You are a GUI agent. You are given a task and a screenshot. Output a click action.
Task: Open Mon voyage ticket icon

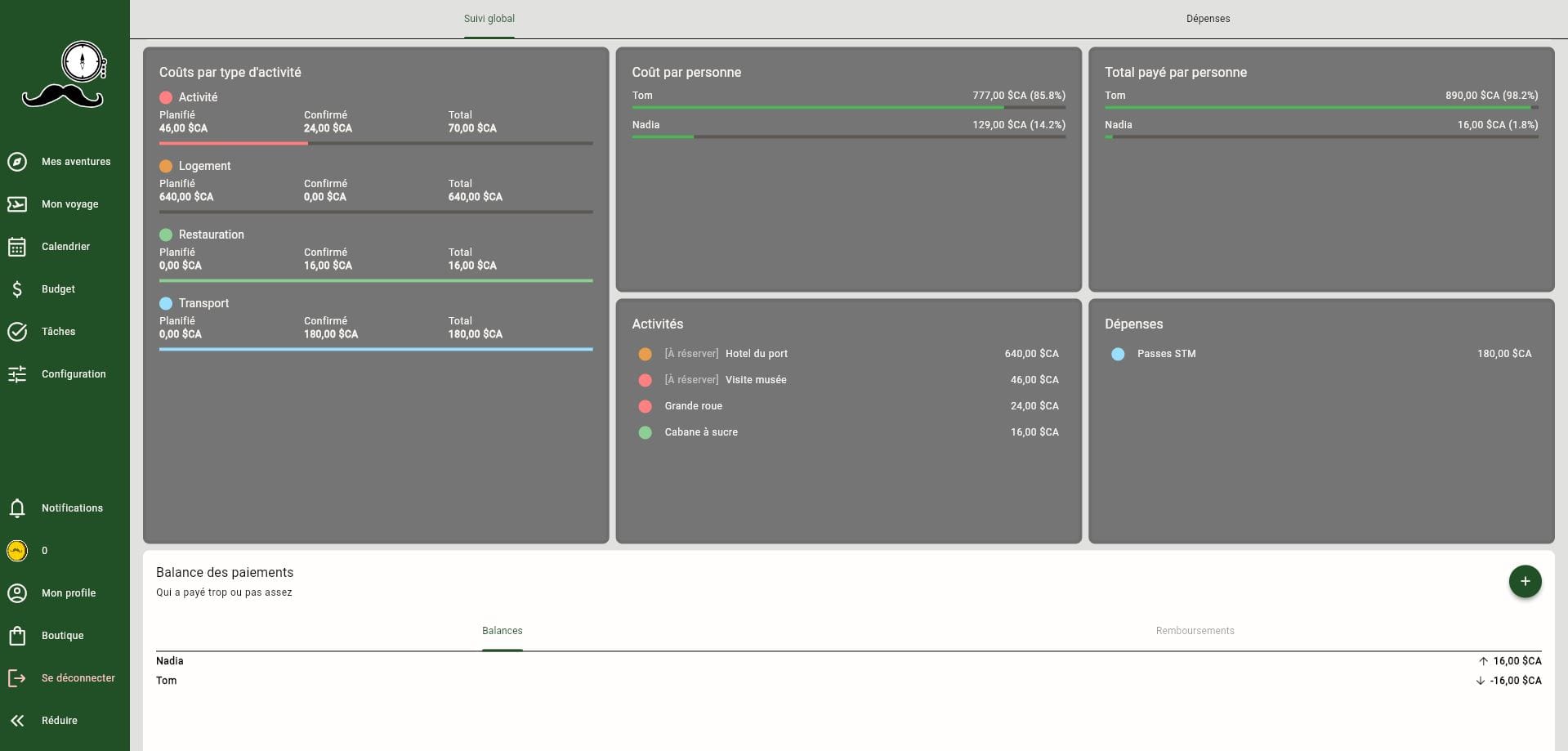[17, 204]
